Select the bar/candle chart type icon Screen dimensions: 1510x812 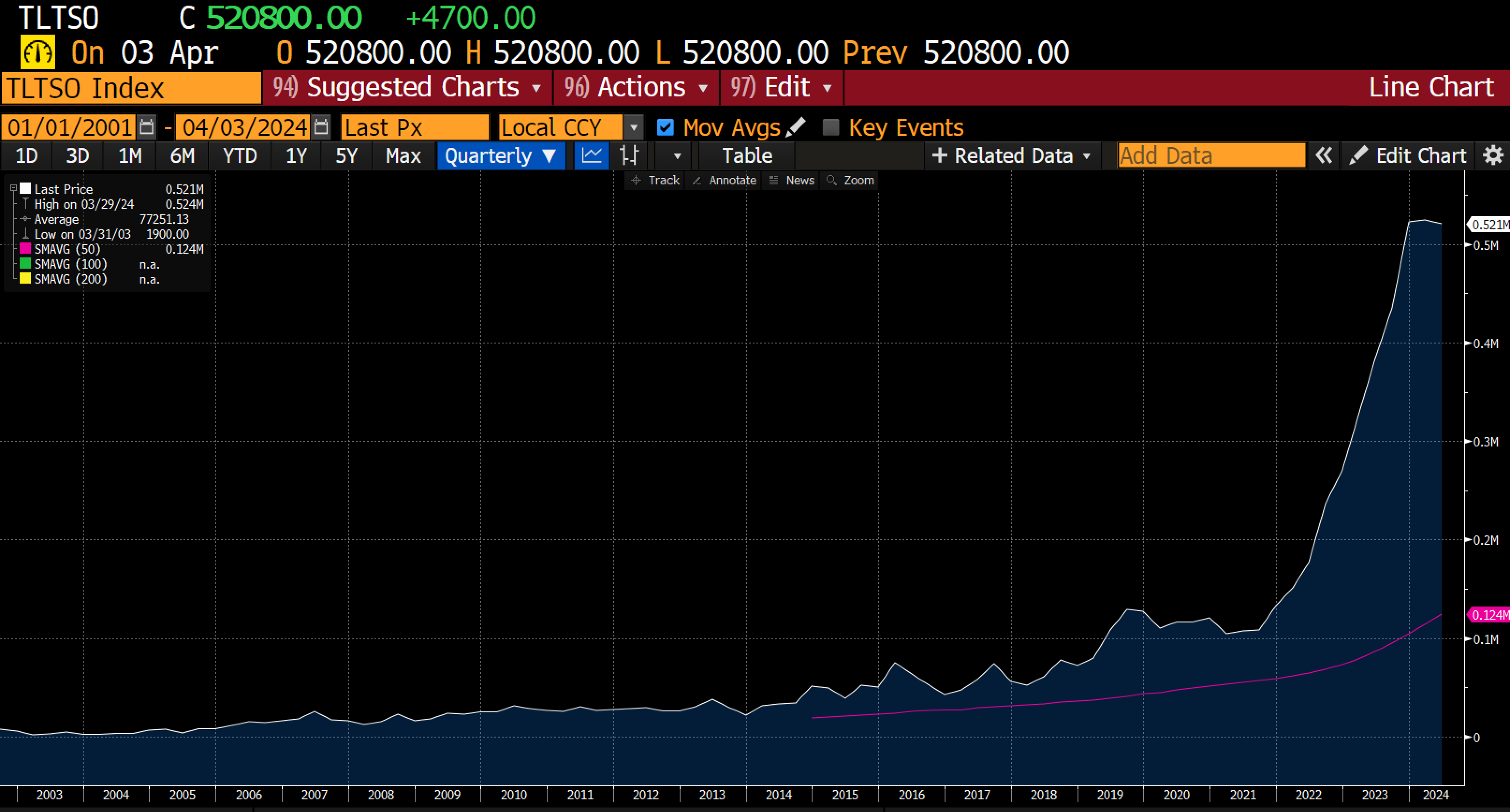click(x=630, y=156)
